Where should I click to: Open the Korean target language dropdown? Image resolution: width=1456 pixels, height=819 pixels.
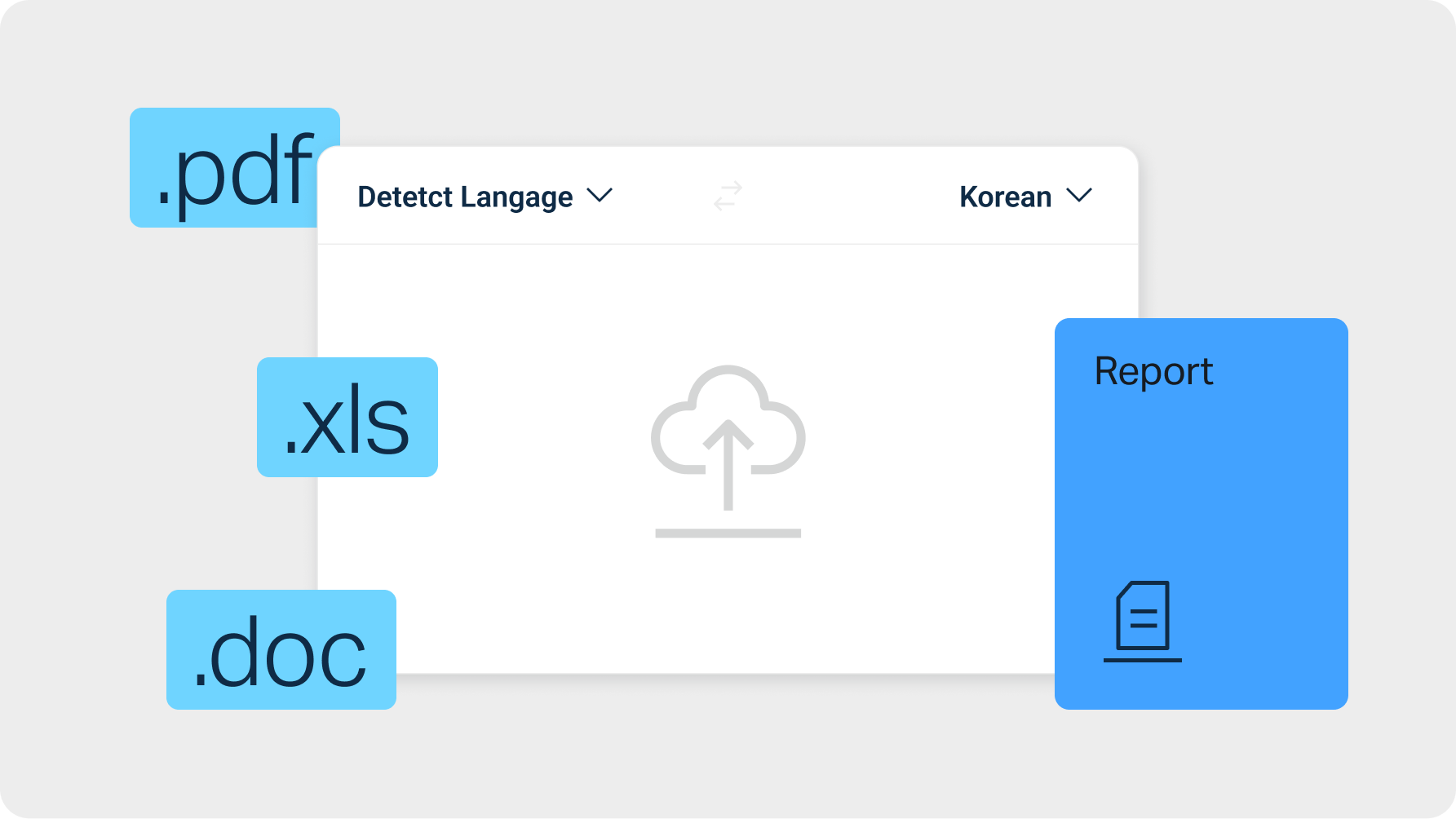point(1025,196)
